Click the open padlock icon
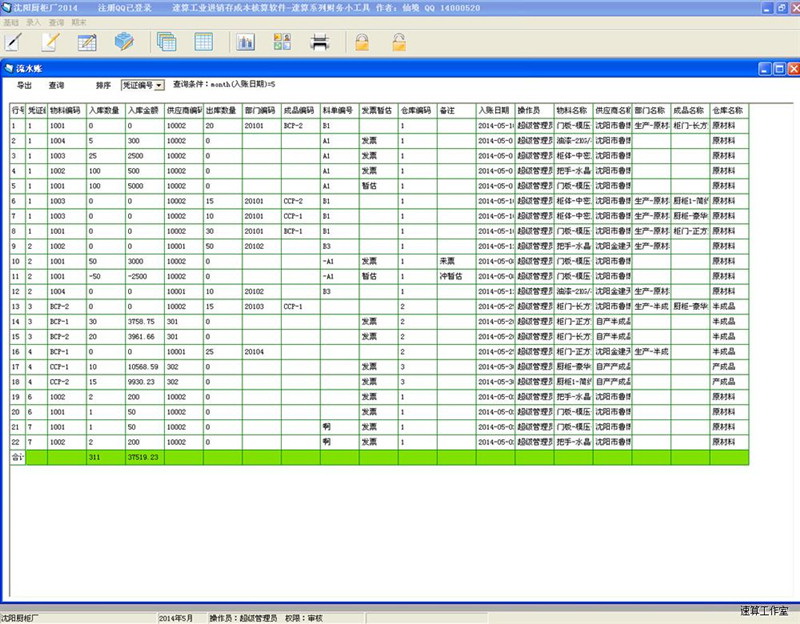 point(399,42)
